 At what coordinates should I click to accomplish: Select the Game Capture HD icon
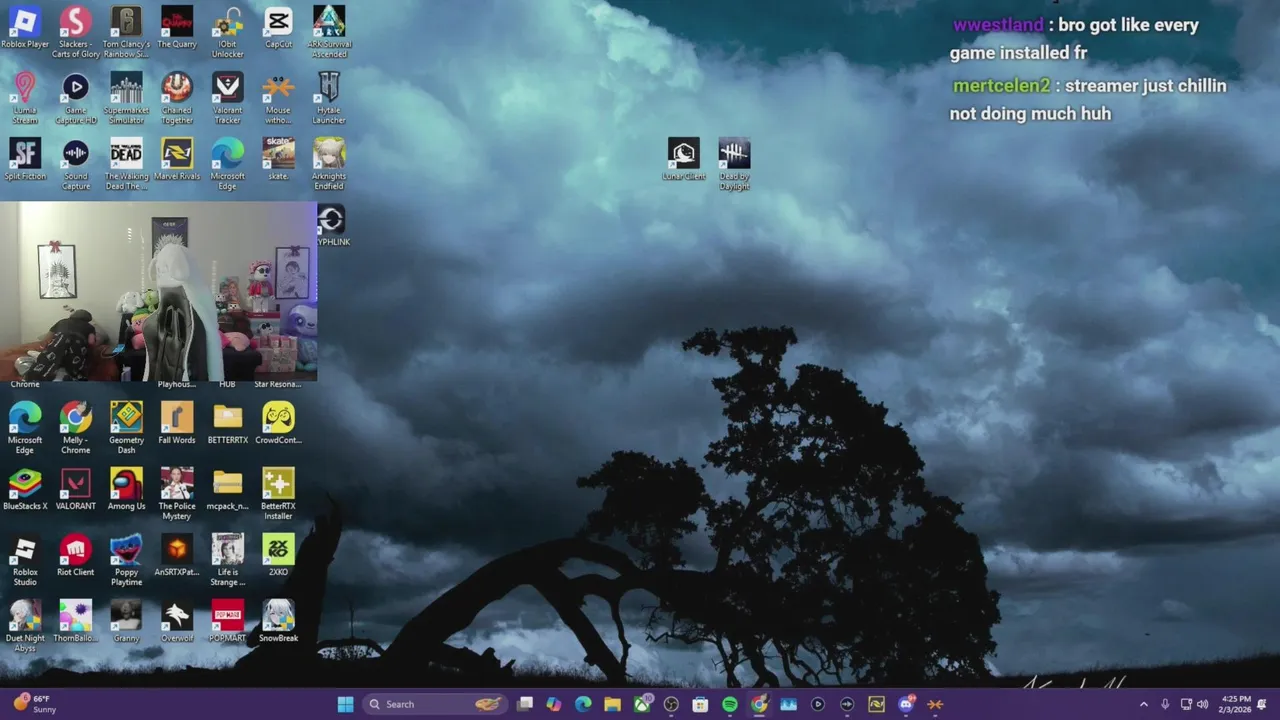[x=76, y=98]
